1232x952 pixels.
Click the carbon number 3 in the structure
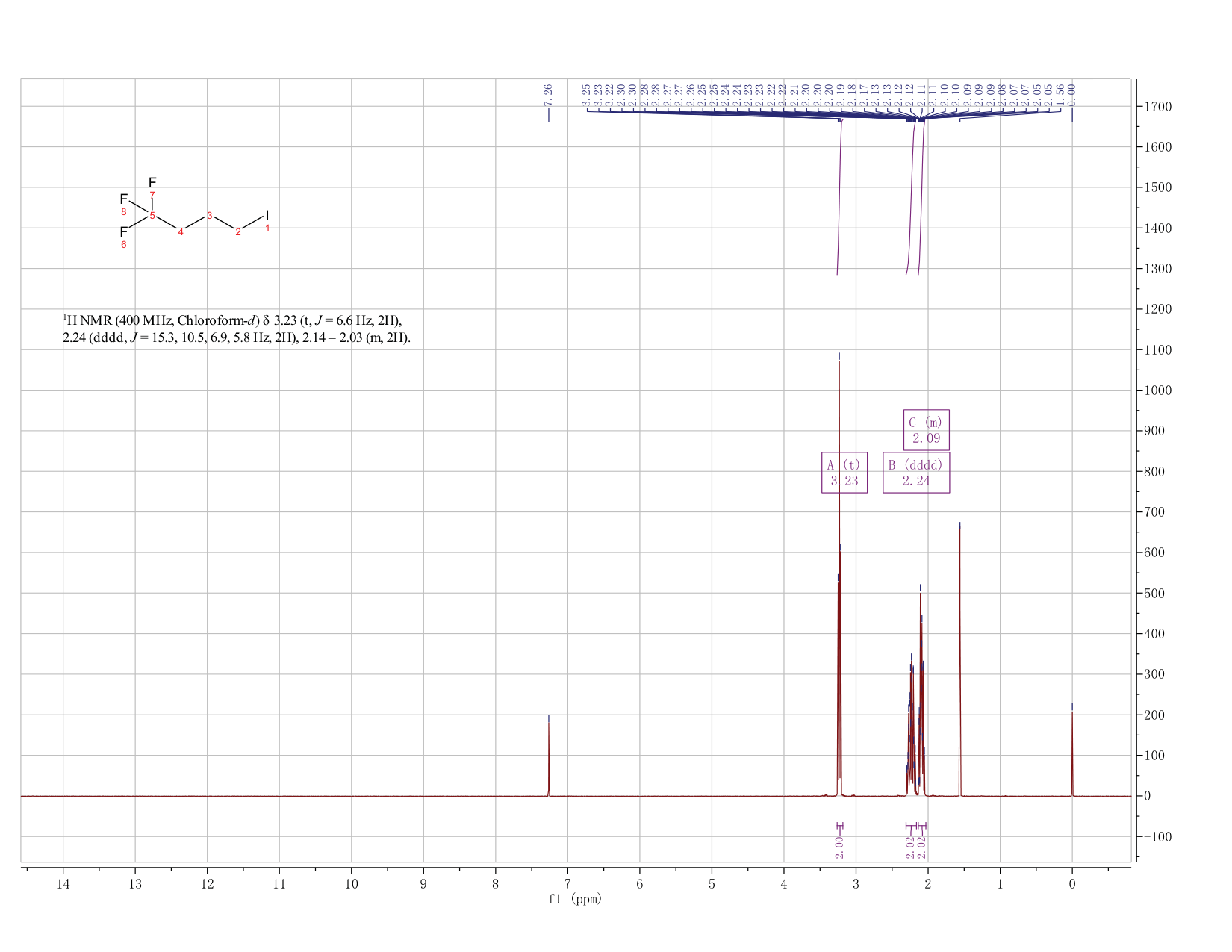point(210,216)
